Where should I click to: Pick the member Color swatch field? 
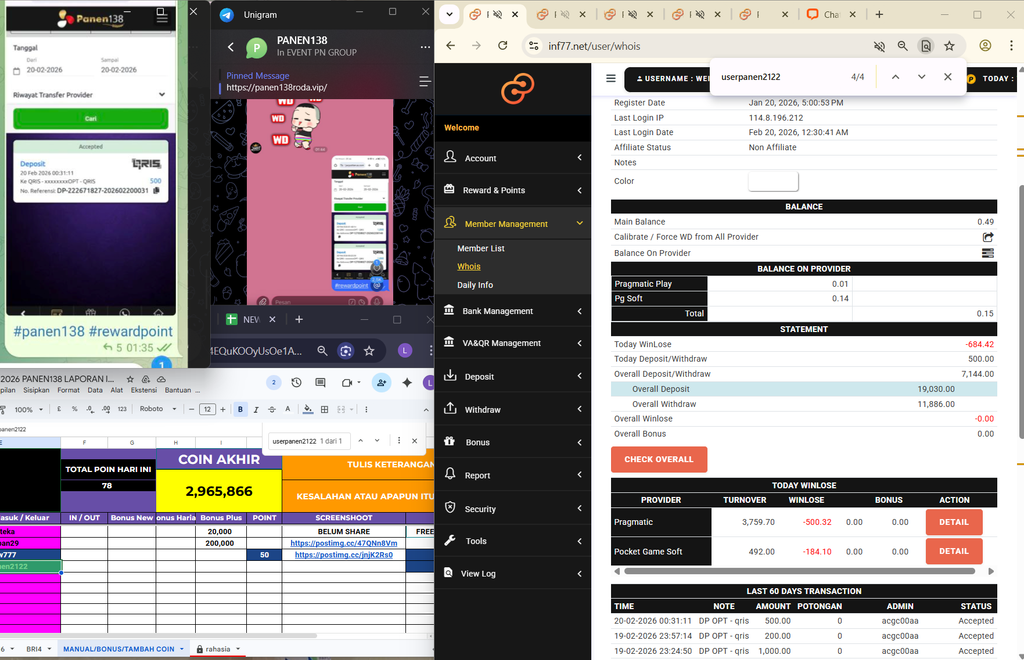[x=773, y=181]
